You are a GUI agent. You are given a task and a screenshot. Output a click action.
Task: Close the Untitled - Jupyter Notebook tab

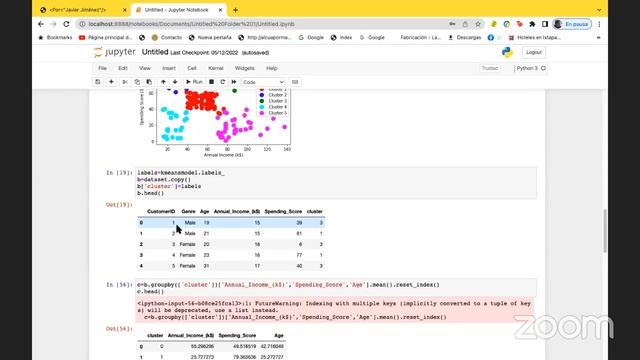(220, 10)
